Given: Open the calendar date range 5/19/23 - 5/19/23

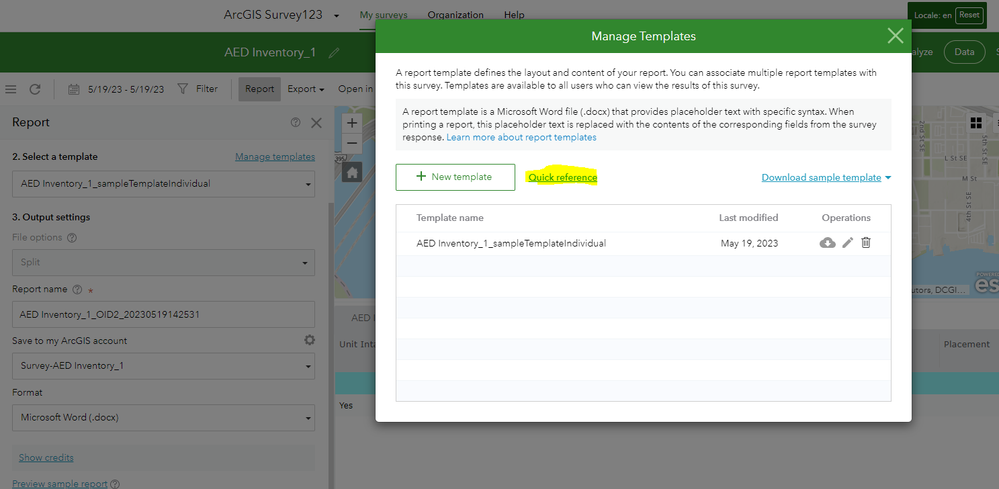Looking at the screenshot, I should pos(116,89).
